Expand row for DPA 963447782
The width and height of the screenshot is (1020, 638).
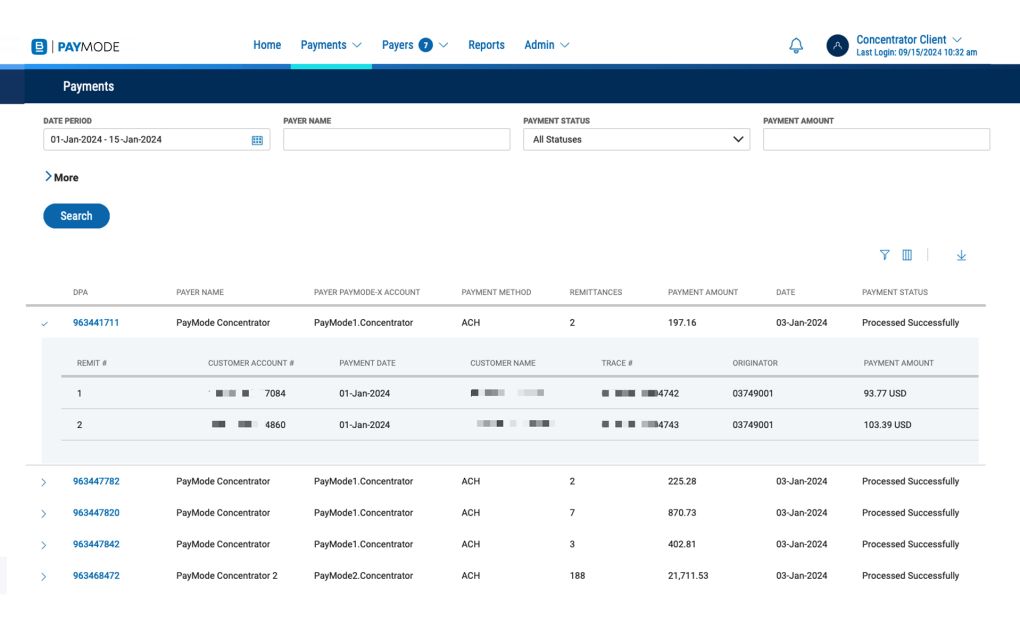(44, 482)
